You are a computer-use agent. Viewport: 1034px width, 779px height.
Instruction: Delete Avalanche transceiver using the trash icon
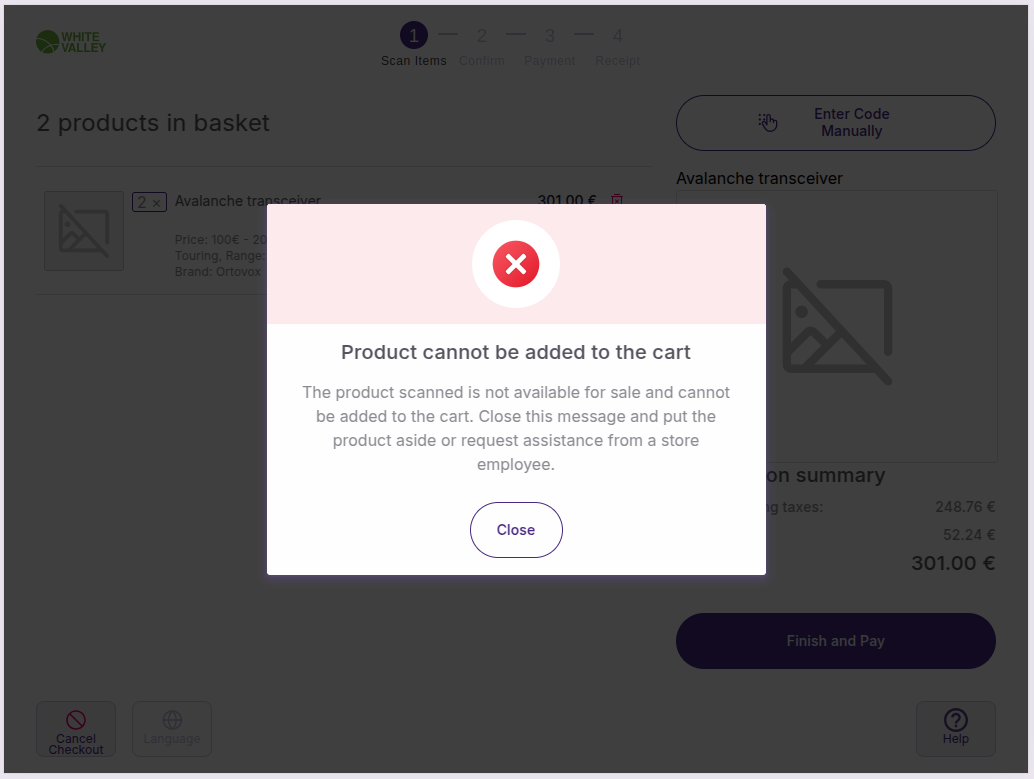pyautogui.click(x=617, y=200)
